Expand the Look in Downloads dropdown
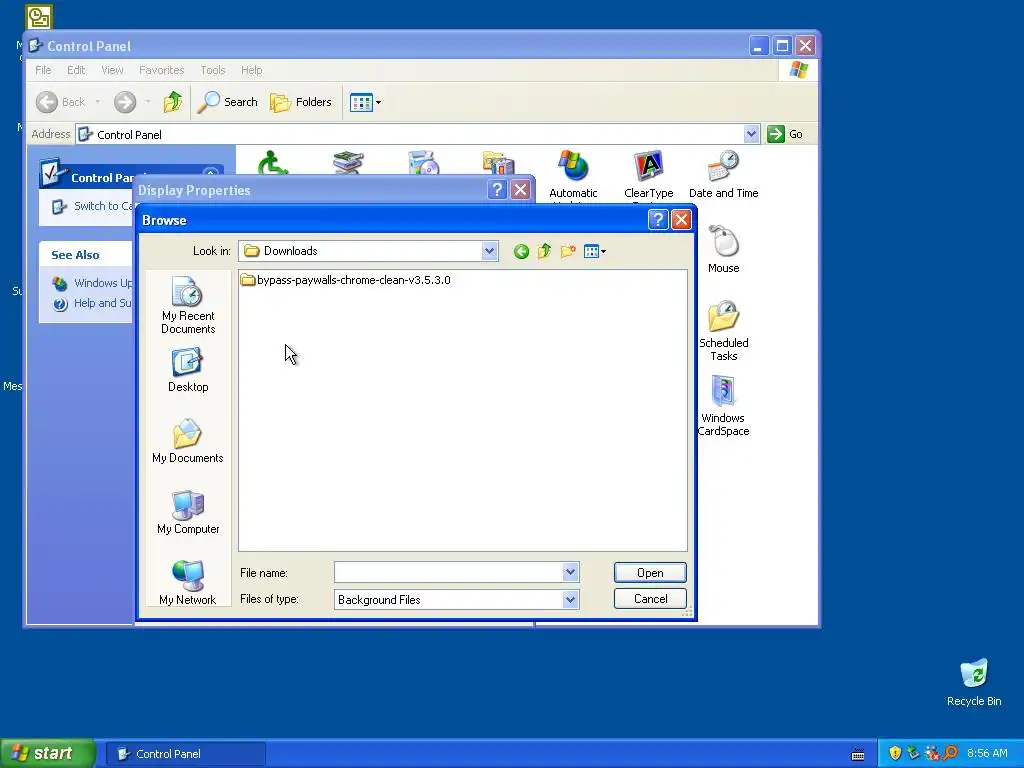The width and height of the screenshot is (1024, 768). (x=489, y=251)
